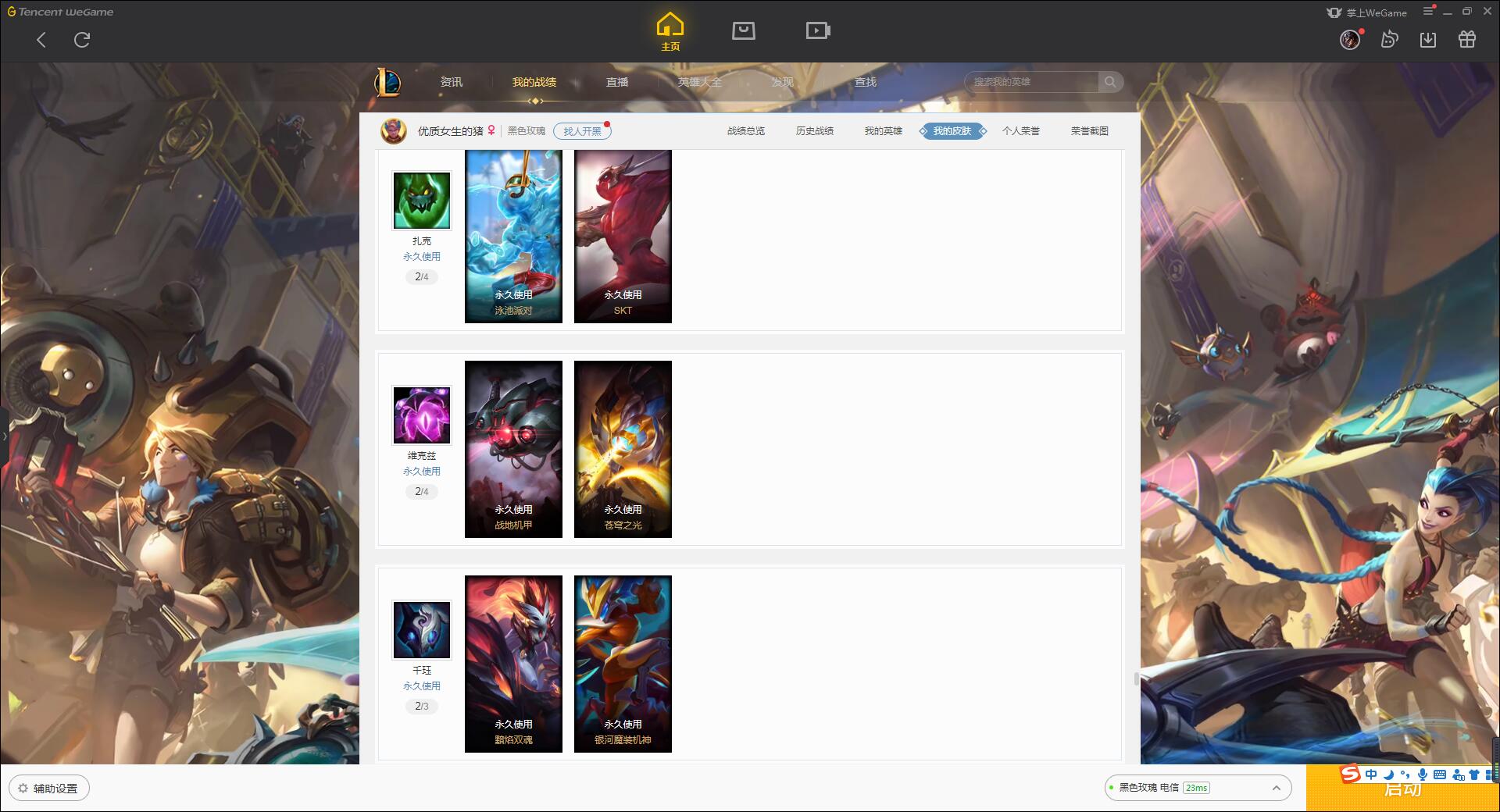Refresh the page with the reload icon
The image size is (1500, 812).
(82, 40)
